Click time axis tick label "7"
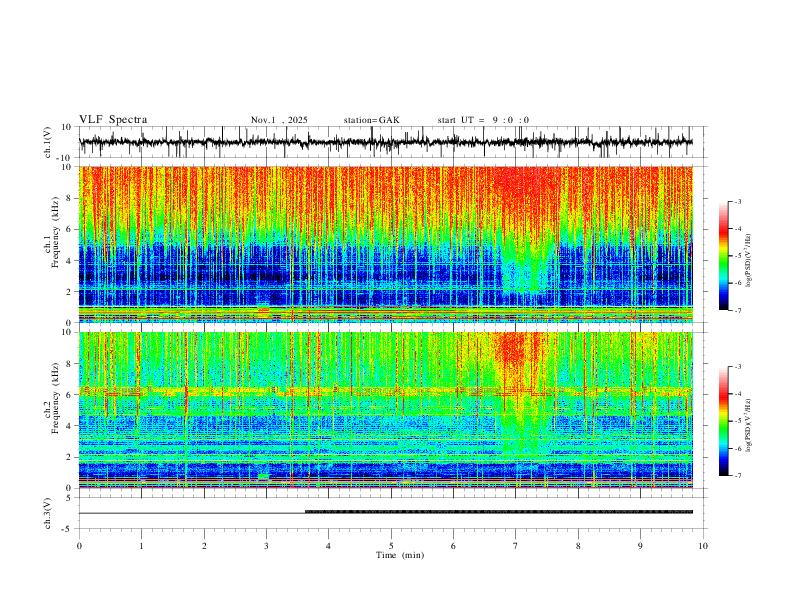 [x=516, y=546]
